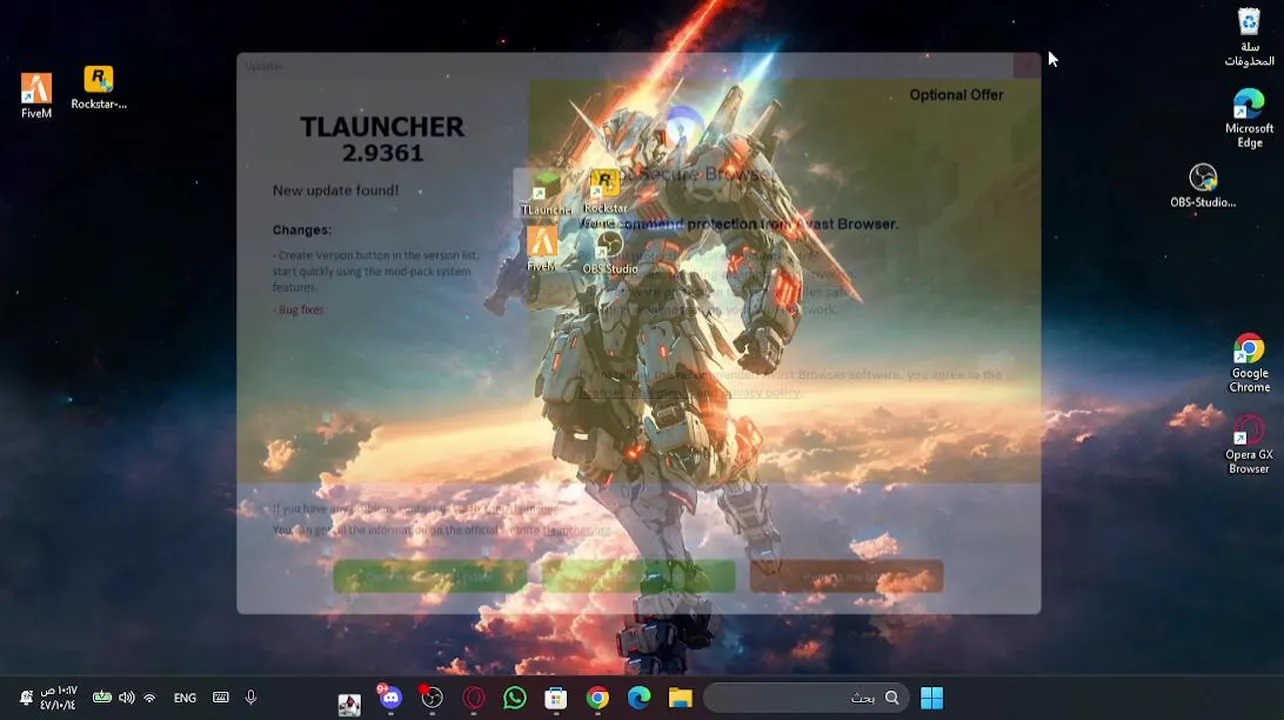Open the Windows Start menu
This screenshot has height=720, width=1284.
click(x=932, y=698)
